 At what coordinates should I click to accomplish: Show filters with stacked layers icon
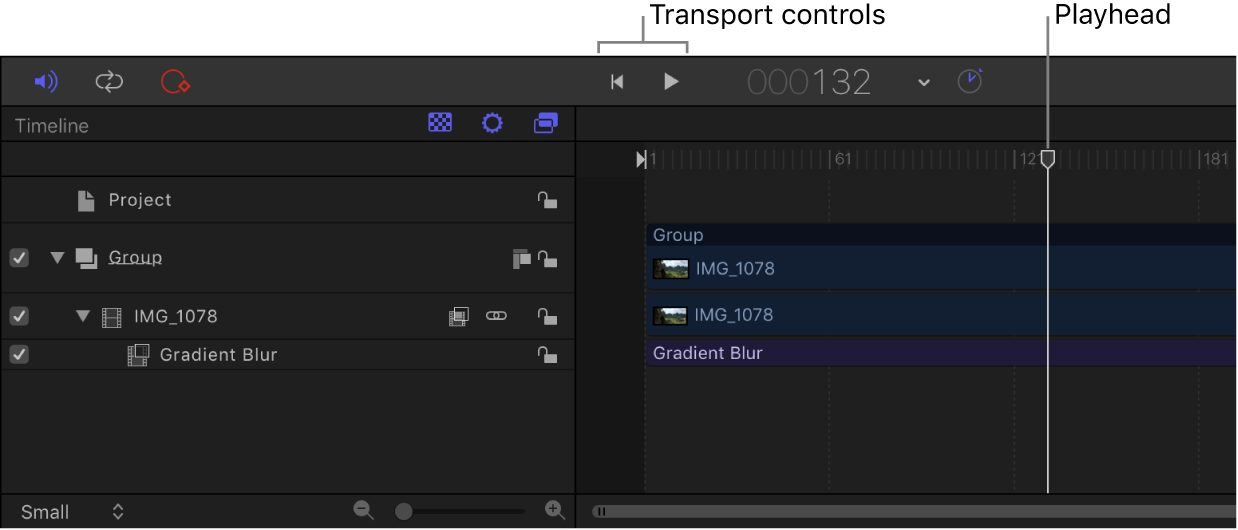545,123
